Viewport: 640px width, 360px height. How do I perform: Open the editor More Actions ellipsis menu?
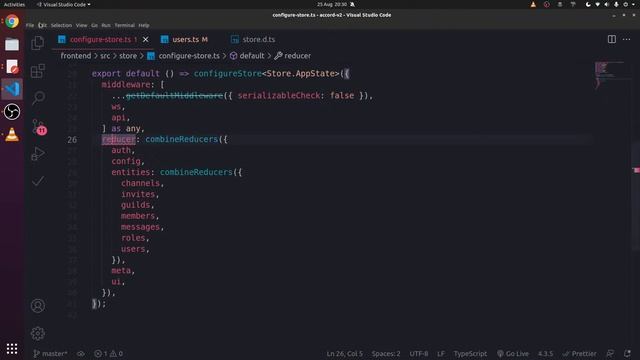point(627,39)
